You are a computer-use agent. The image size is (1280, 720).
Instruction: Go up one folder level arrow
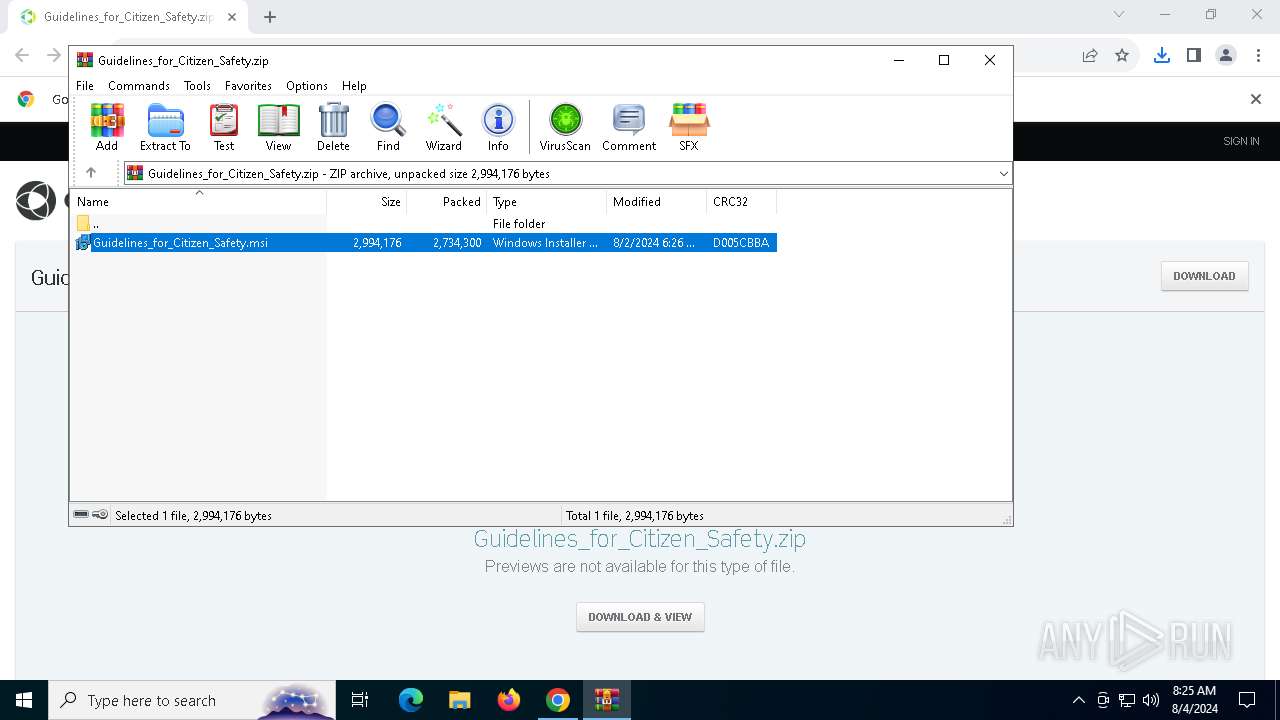(91, 173)
